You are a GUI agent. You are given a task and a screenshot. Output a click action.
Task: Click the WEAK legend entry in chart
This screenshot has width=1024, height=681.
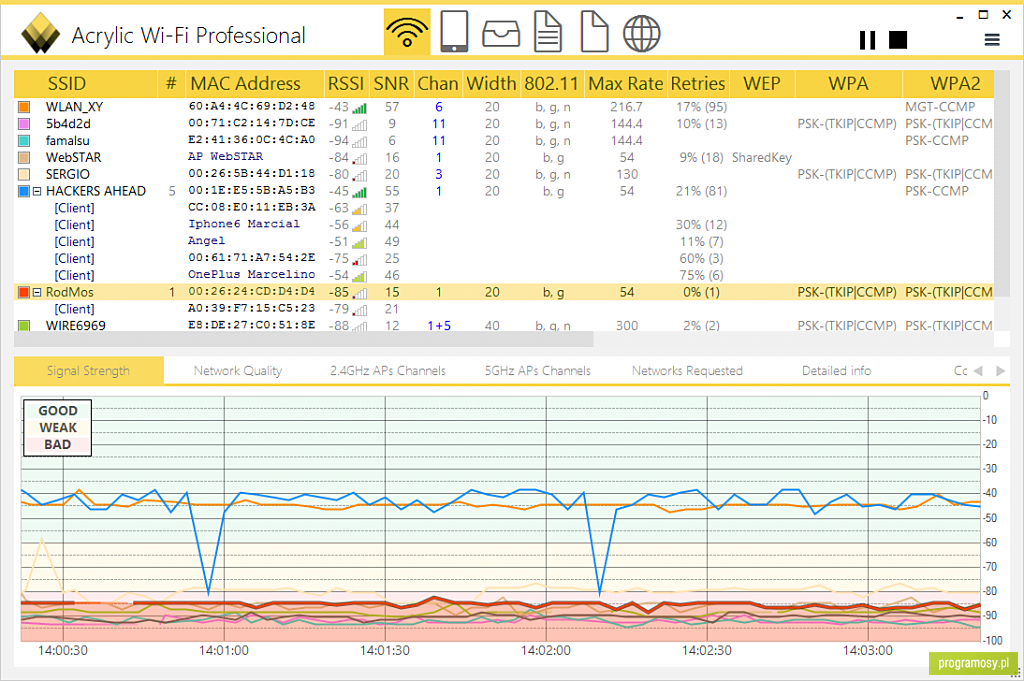point(57,428)
